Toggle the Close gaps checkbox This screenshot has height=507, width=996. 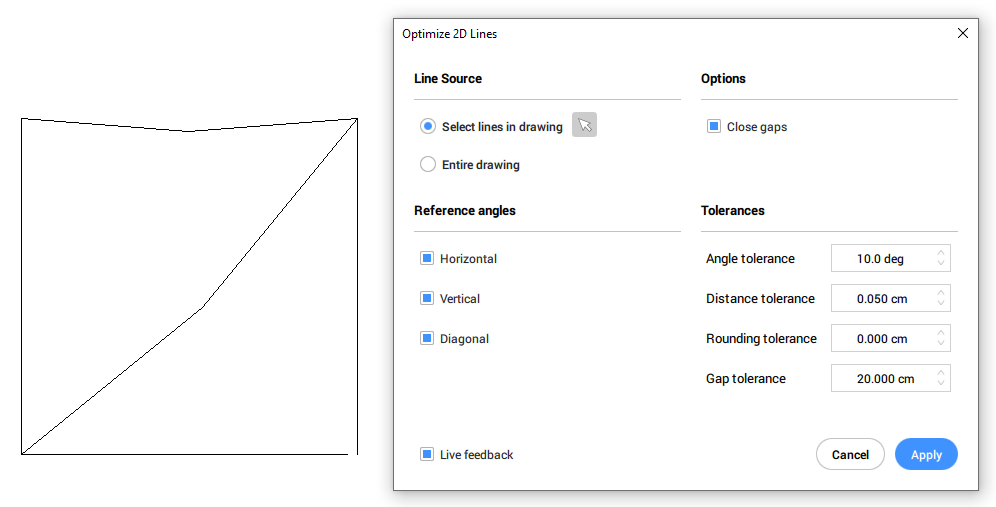[x=714, y=127]
